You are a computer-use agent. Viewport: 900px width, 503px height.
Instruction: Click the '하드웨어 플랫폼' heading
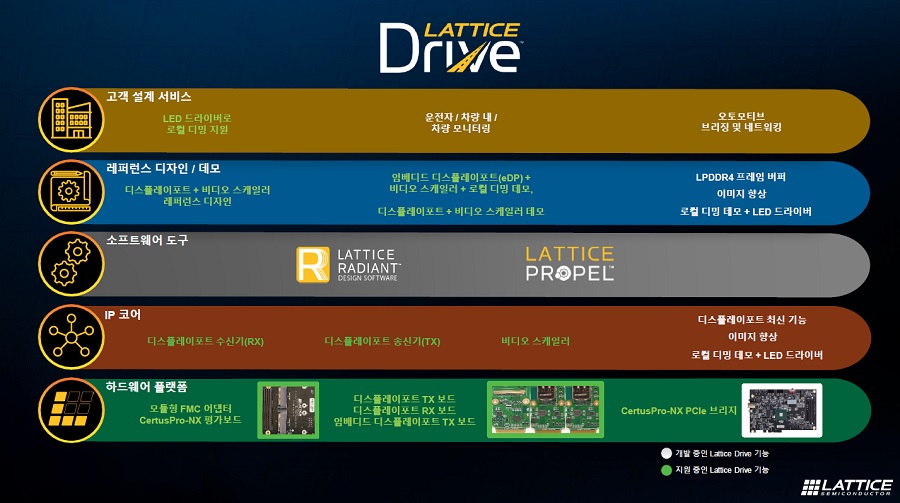[146, 387]
